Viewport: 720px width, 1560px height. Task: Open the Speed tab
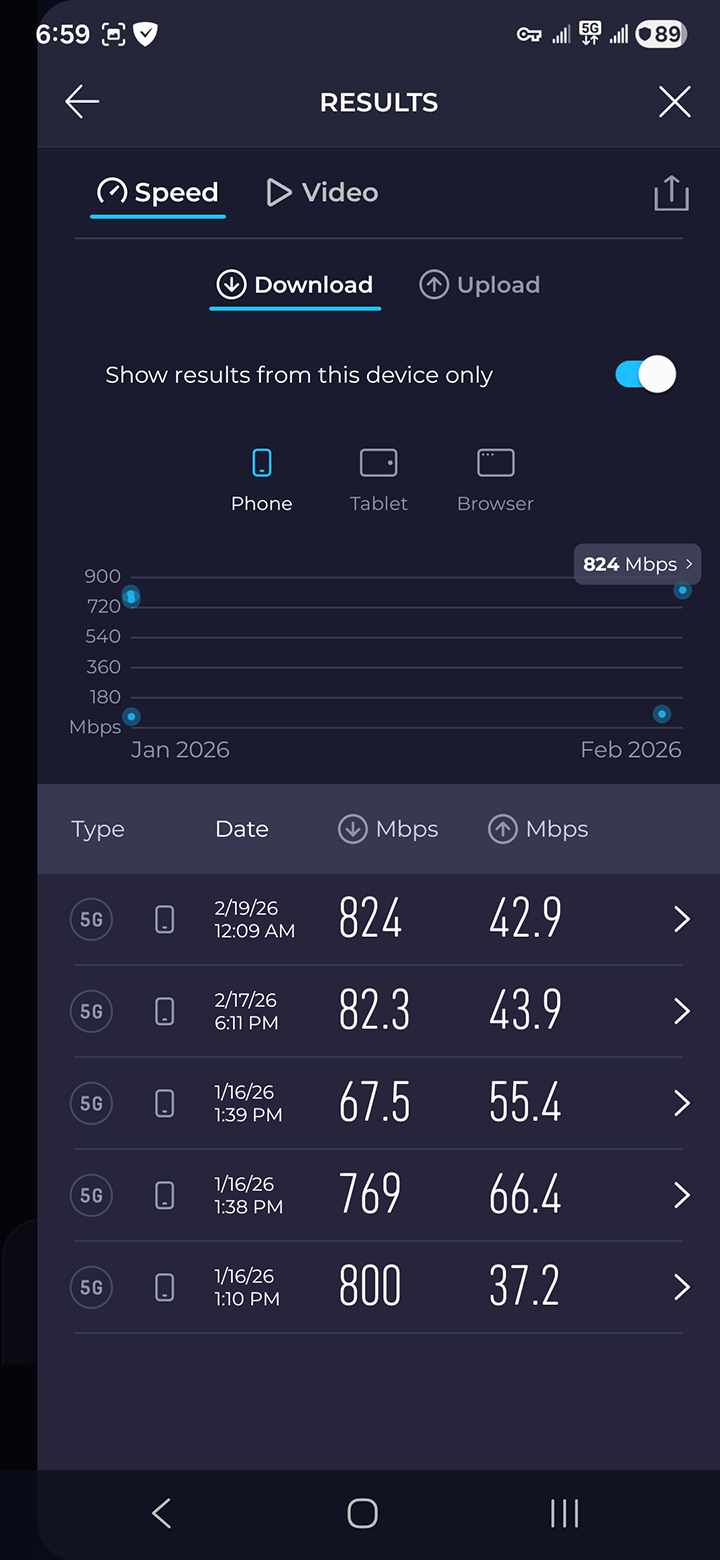[157, 192]
